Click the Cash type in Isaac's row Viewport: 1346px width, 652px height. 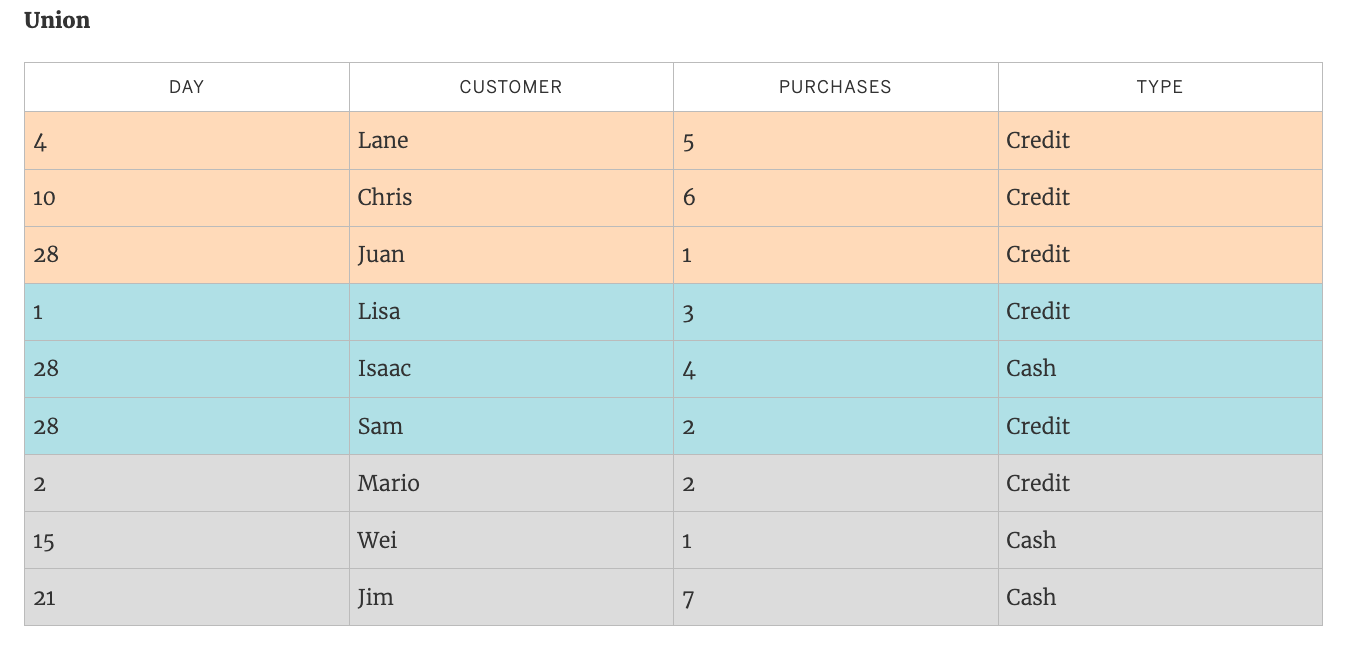[x=1031, y=369]
